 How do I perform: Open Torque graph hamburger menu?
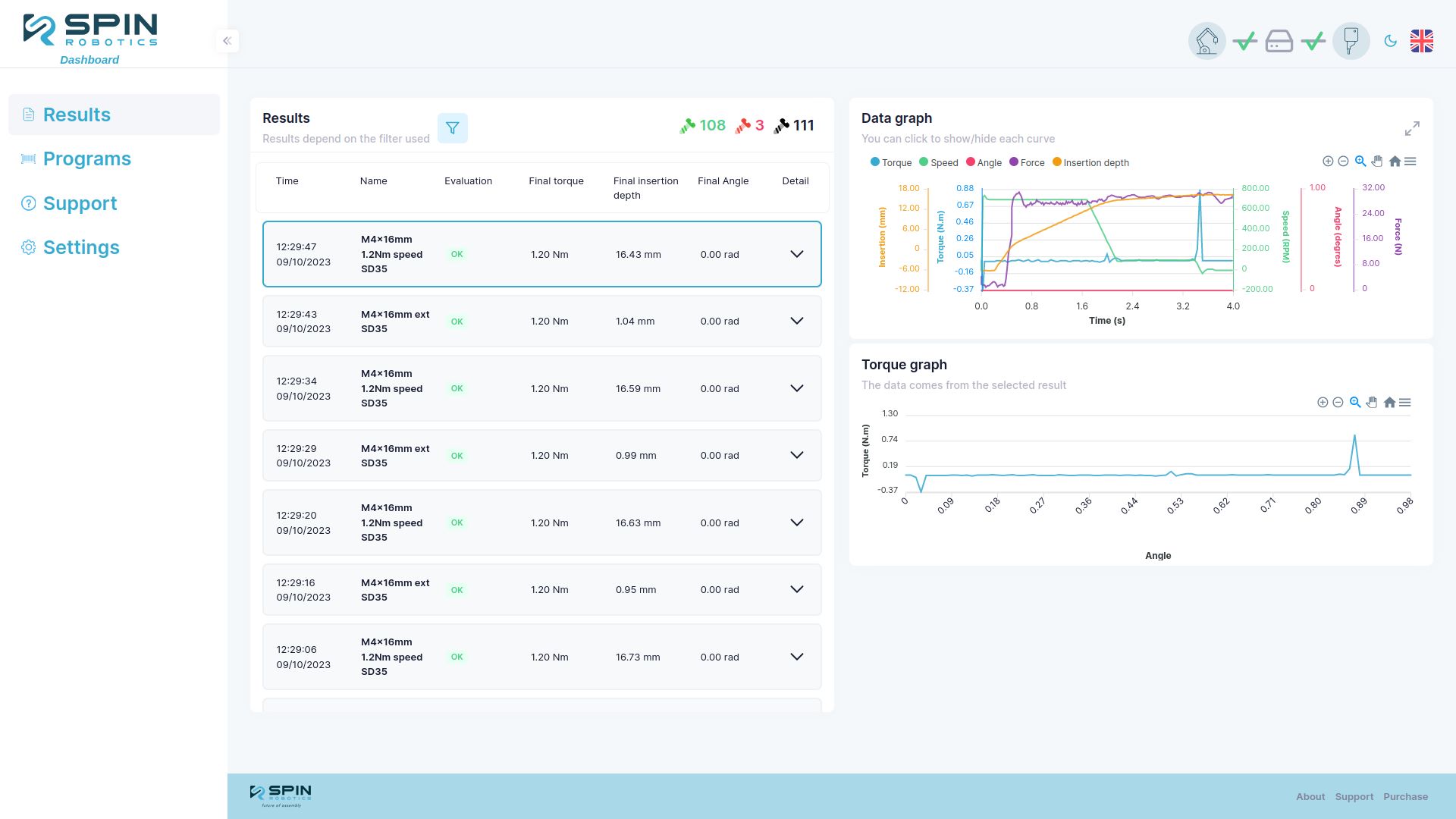(x=1404, y=403)
